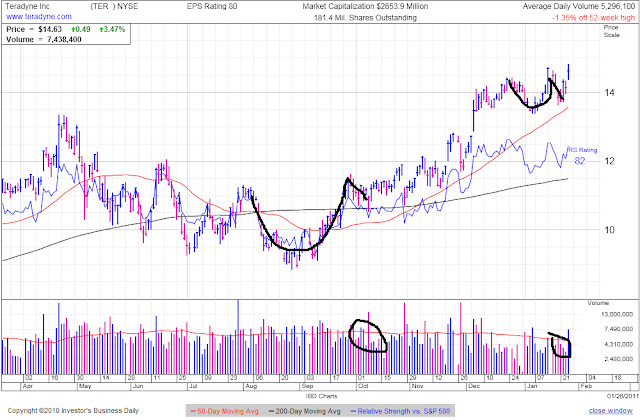The height and width of the screenshot is (420, 640).
Task: Click the -1.35% off 52-week high text
Action: tap(593, 18)
